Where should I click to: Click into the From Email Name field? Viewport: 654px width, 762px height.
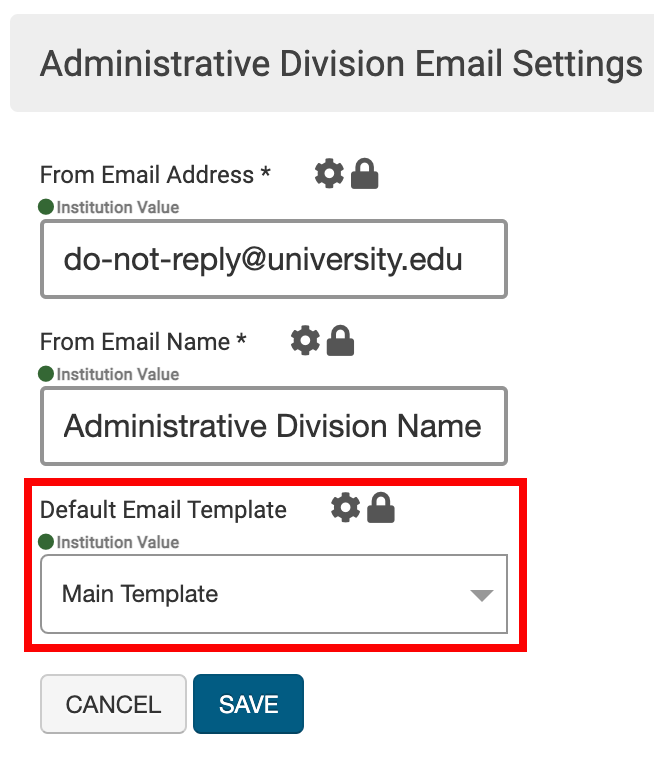pyautogui.click(x=273, y=427)
